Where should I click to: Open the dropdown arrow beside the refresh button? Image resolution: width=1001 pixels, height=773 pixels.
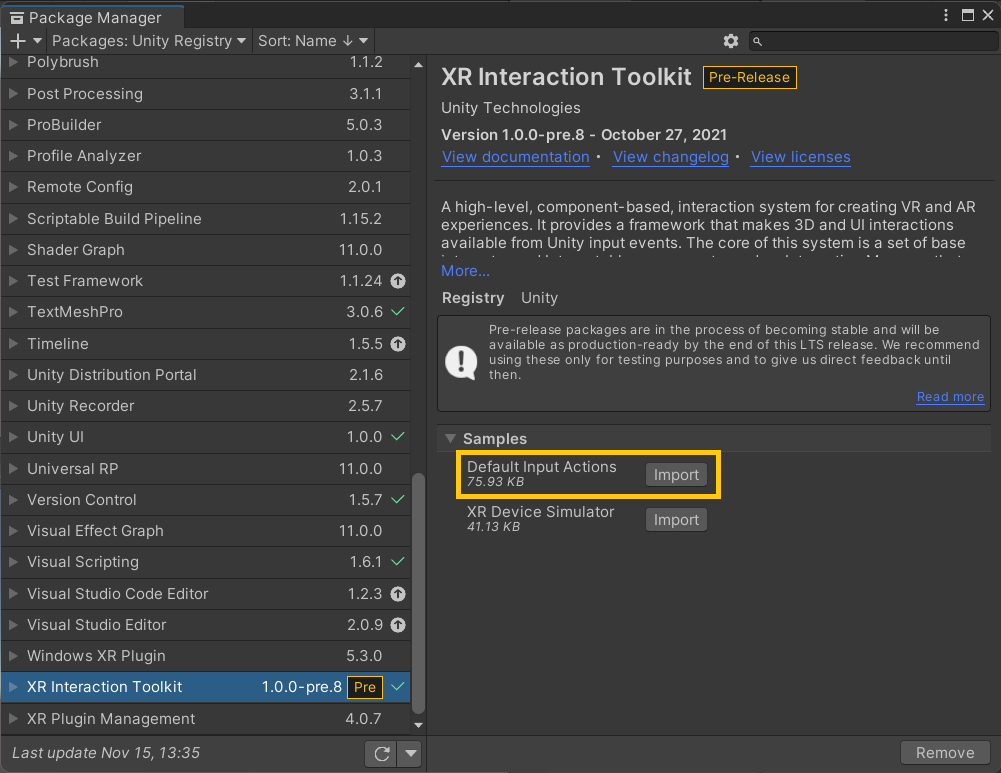pos(410,754)
